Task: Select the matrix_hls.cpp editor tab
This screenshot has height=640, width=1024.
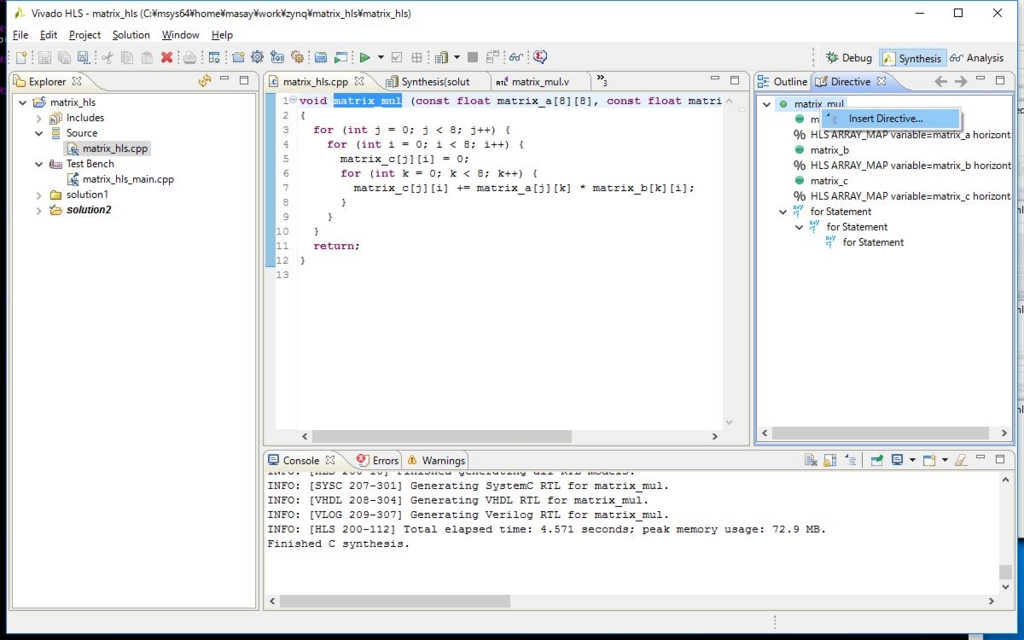Action: coord(315,82)
